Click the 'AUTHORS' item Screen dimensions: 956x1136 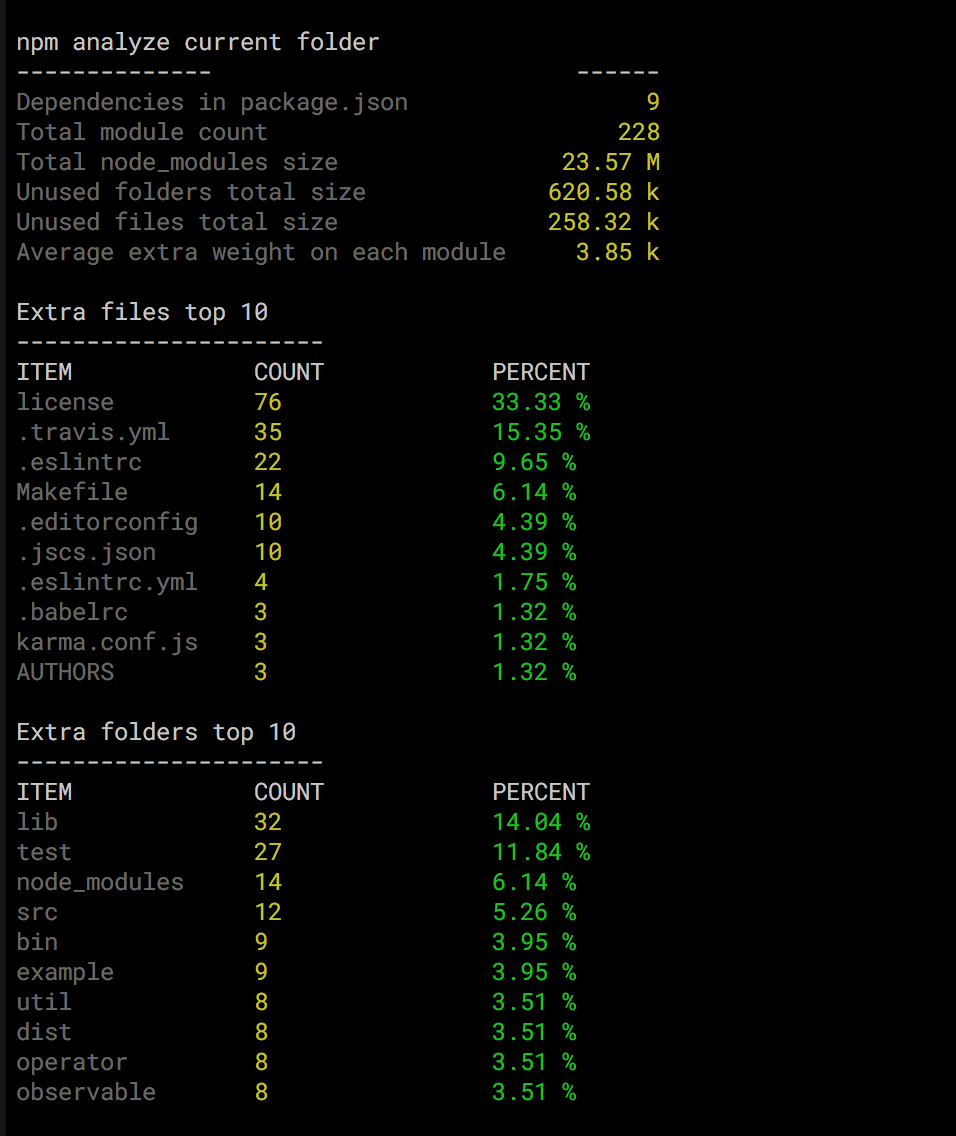coord(65,672)
